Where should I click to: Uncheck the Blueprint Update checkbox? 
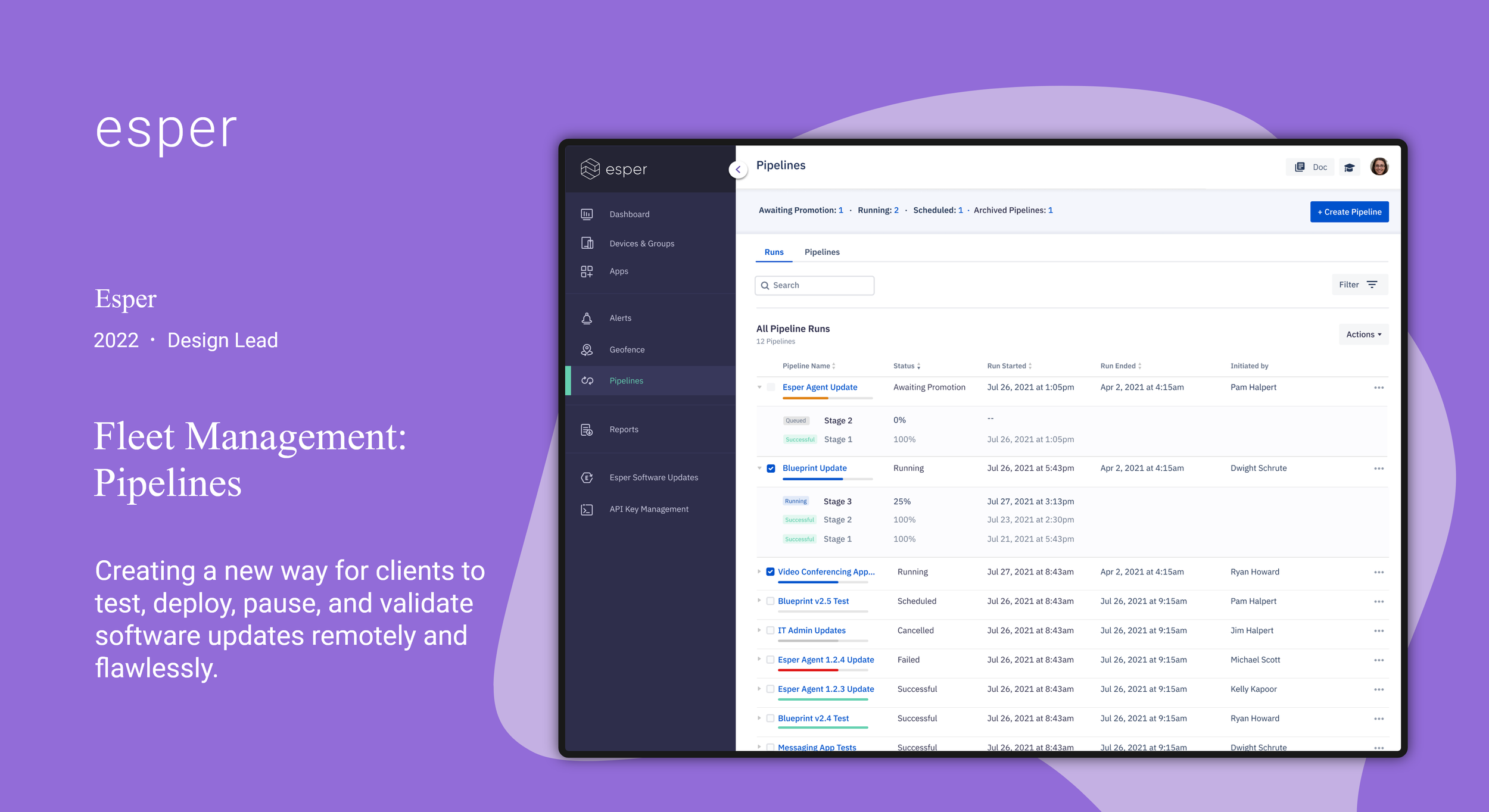click(771, 469)
